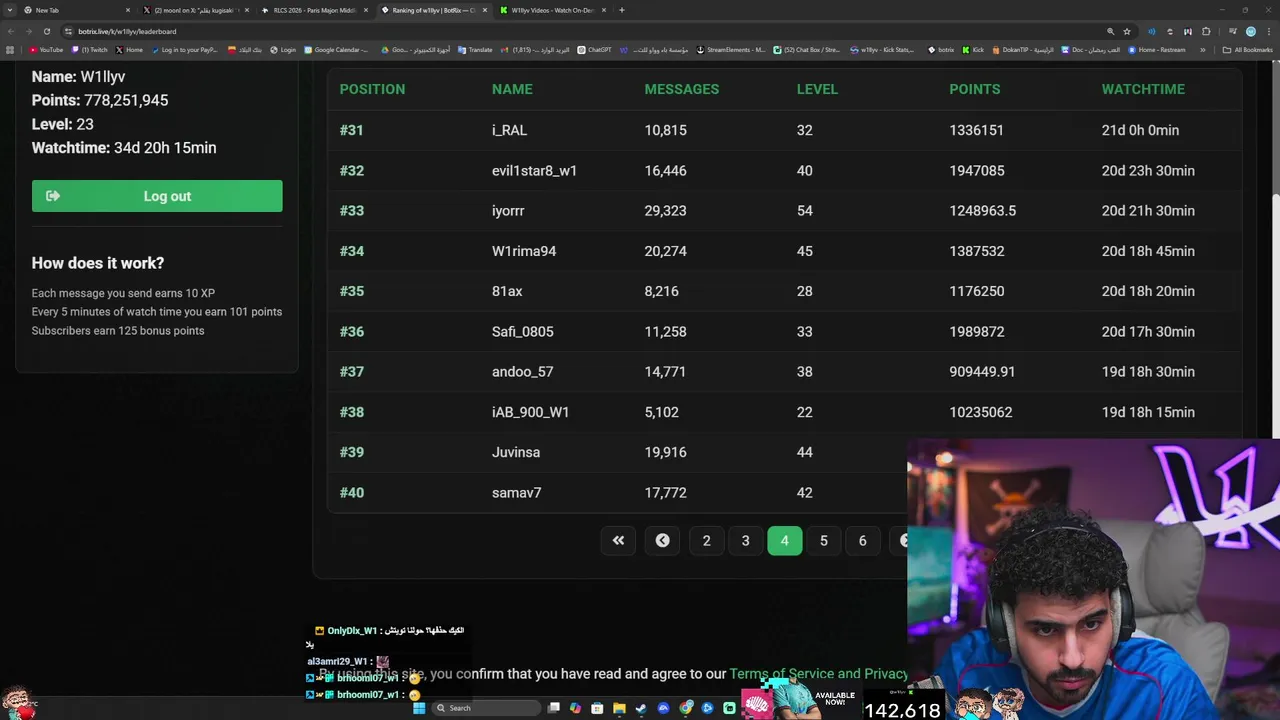1280x720 pixels.
Task: Click position #32 cell
Action: [x=352, y=171]
